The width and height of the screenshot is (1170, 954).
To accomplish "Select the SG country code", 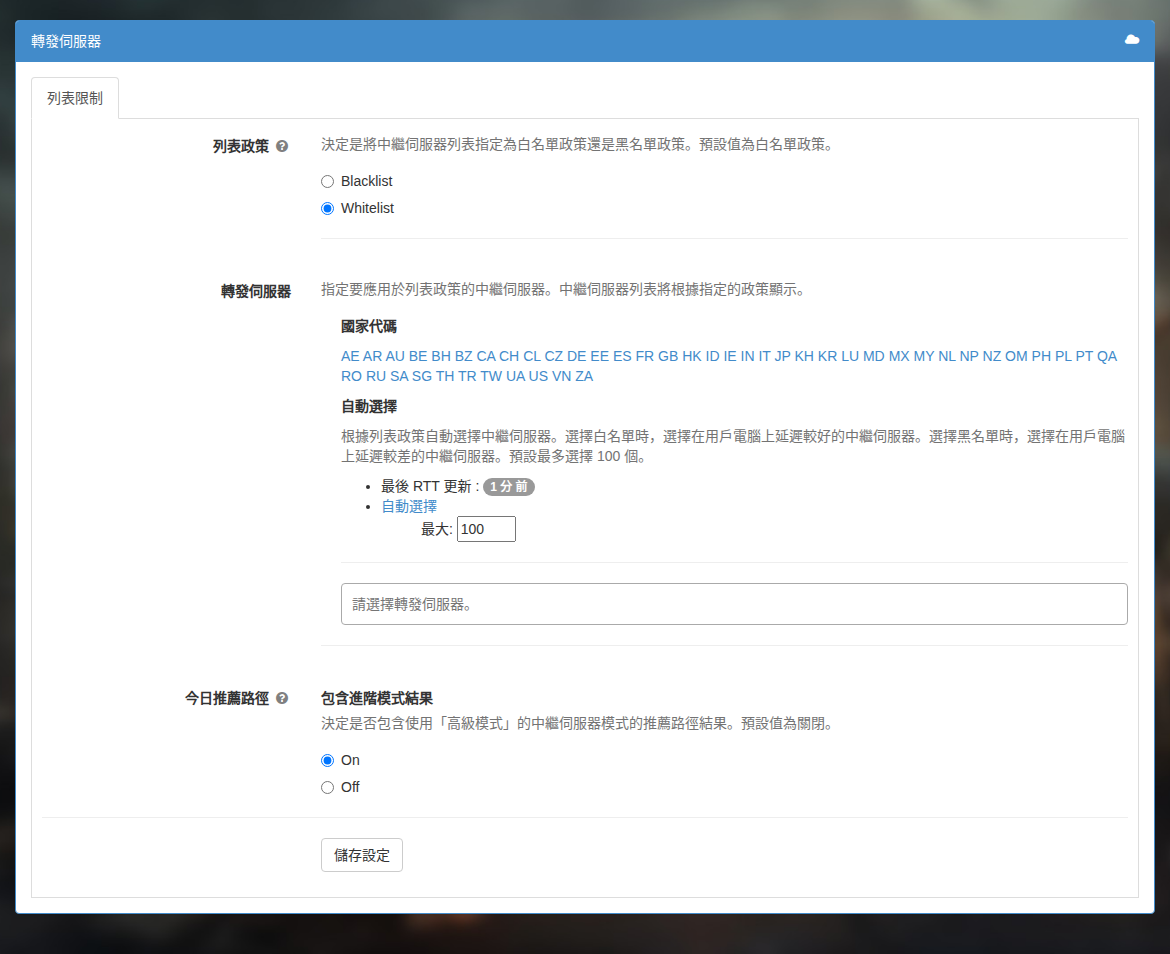I will coord(422,376).
